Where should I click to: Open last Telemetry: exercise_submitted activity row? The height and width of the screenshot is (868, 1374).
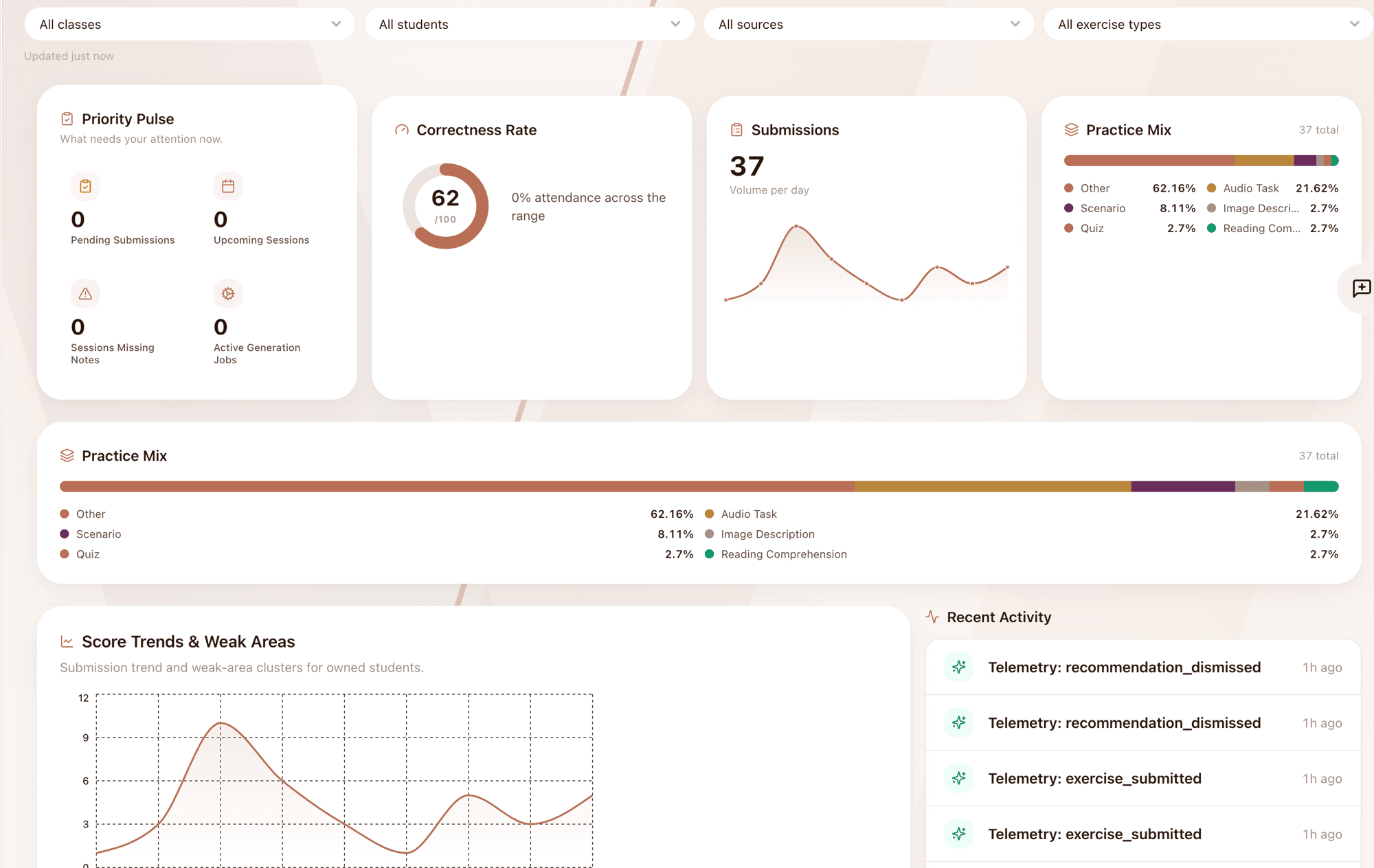tap(1143, 834)
